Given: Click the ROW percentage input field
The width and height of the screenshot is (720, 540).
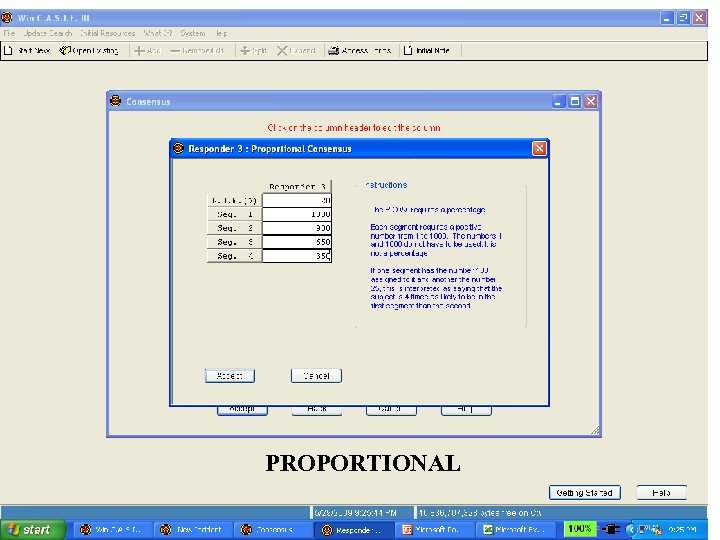Looking at the screenshot, I should 297,200.
